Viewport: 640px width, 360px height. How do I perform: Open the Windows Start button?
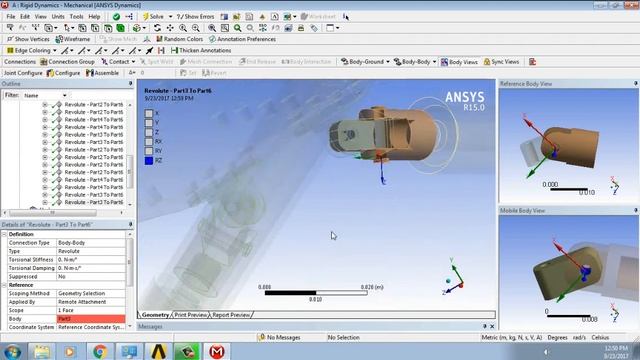12,351
